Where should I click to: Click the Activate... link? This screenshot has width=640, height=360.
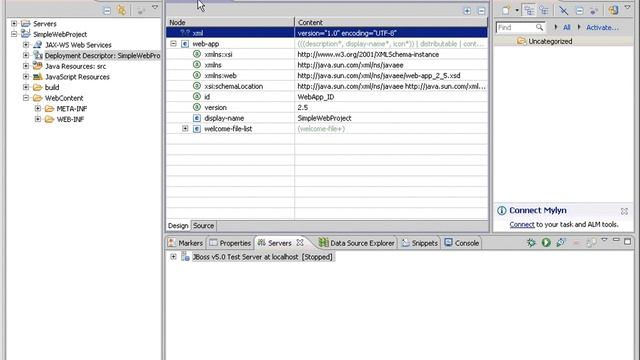click(602, 28)
